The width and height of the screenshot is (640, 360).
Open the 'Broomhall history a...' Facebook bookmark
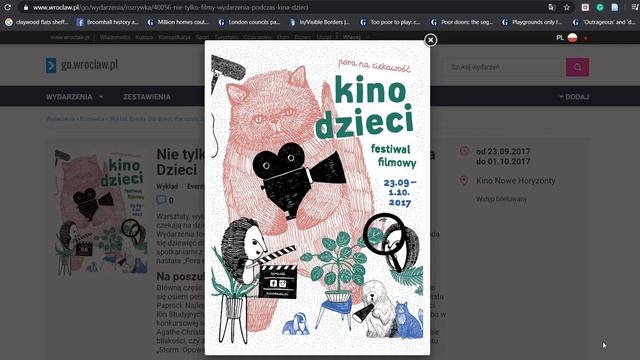tap(108, 22)
